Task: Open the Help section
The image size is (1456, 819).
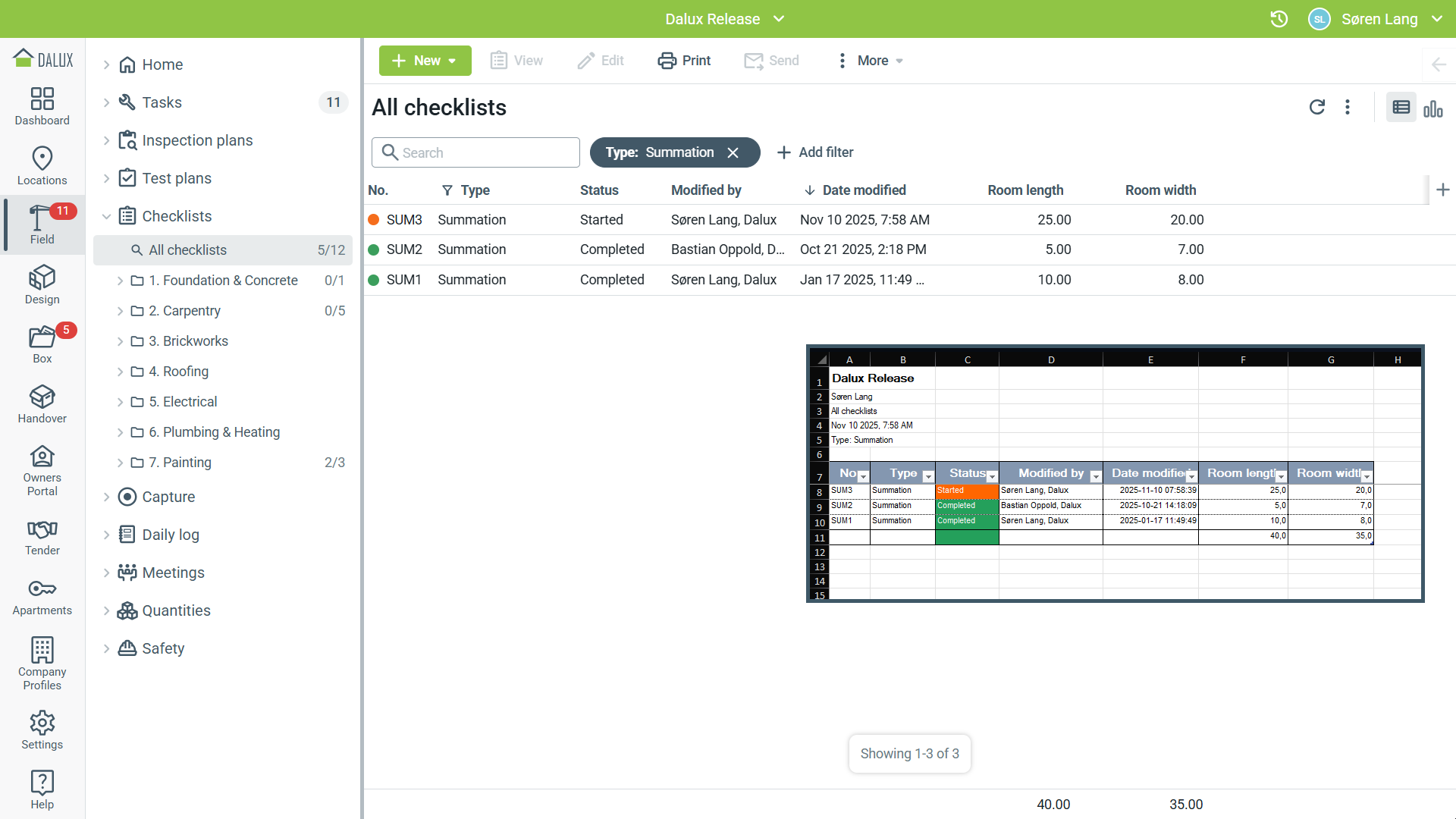Action: pos(42,790)
